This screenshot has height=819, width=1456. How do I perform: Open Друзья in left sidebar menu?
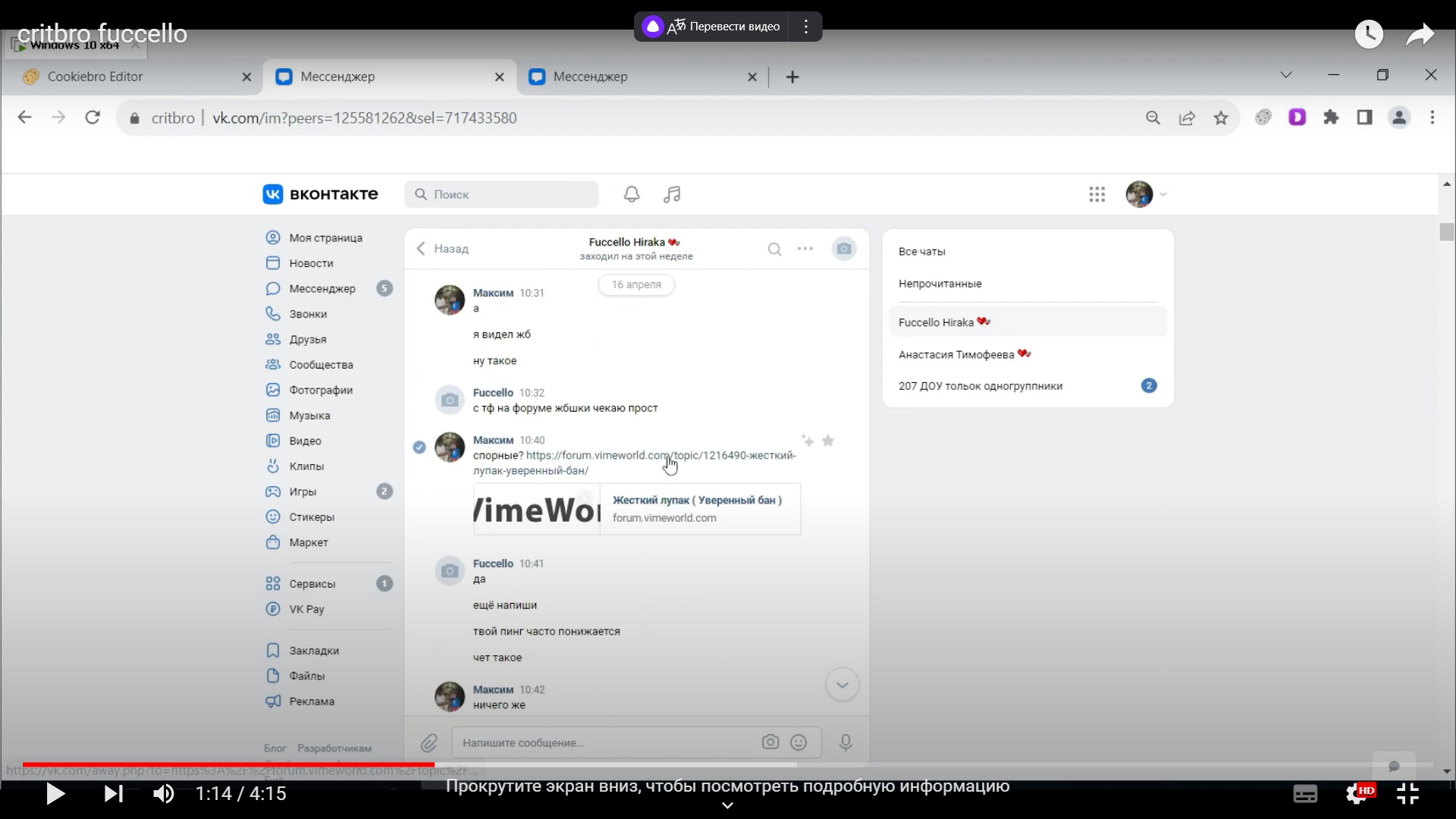307,339
